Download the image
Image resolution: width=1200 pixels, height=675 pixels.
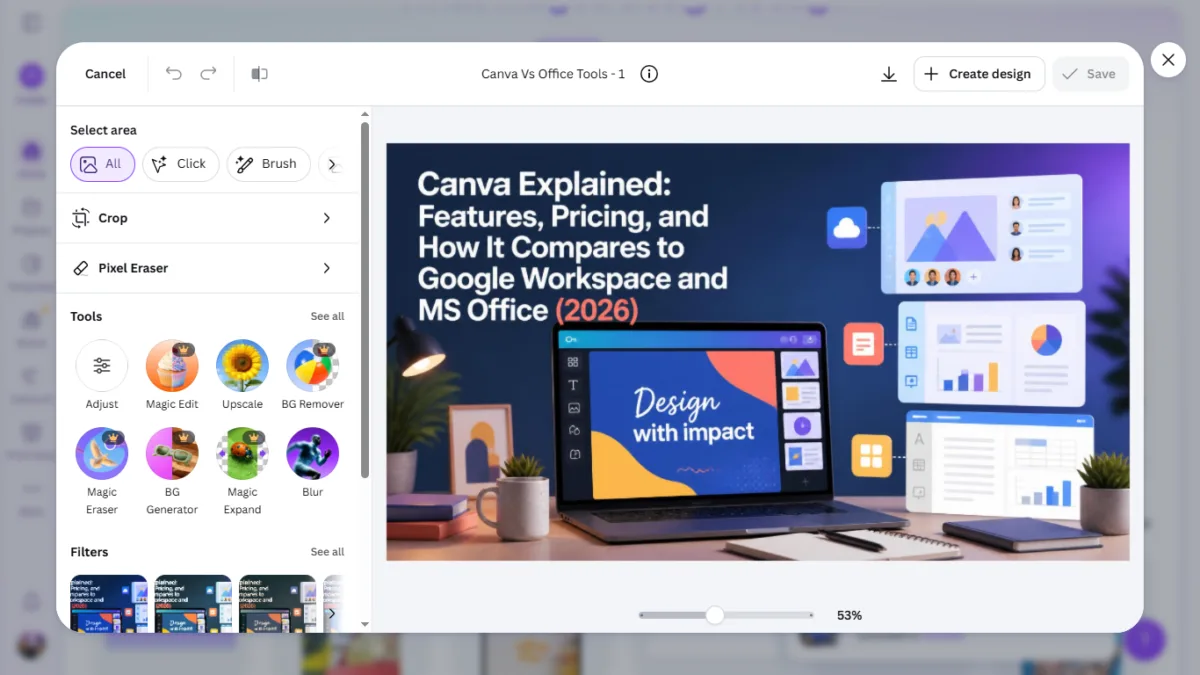[x=888, y=74]
